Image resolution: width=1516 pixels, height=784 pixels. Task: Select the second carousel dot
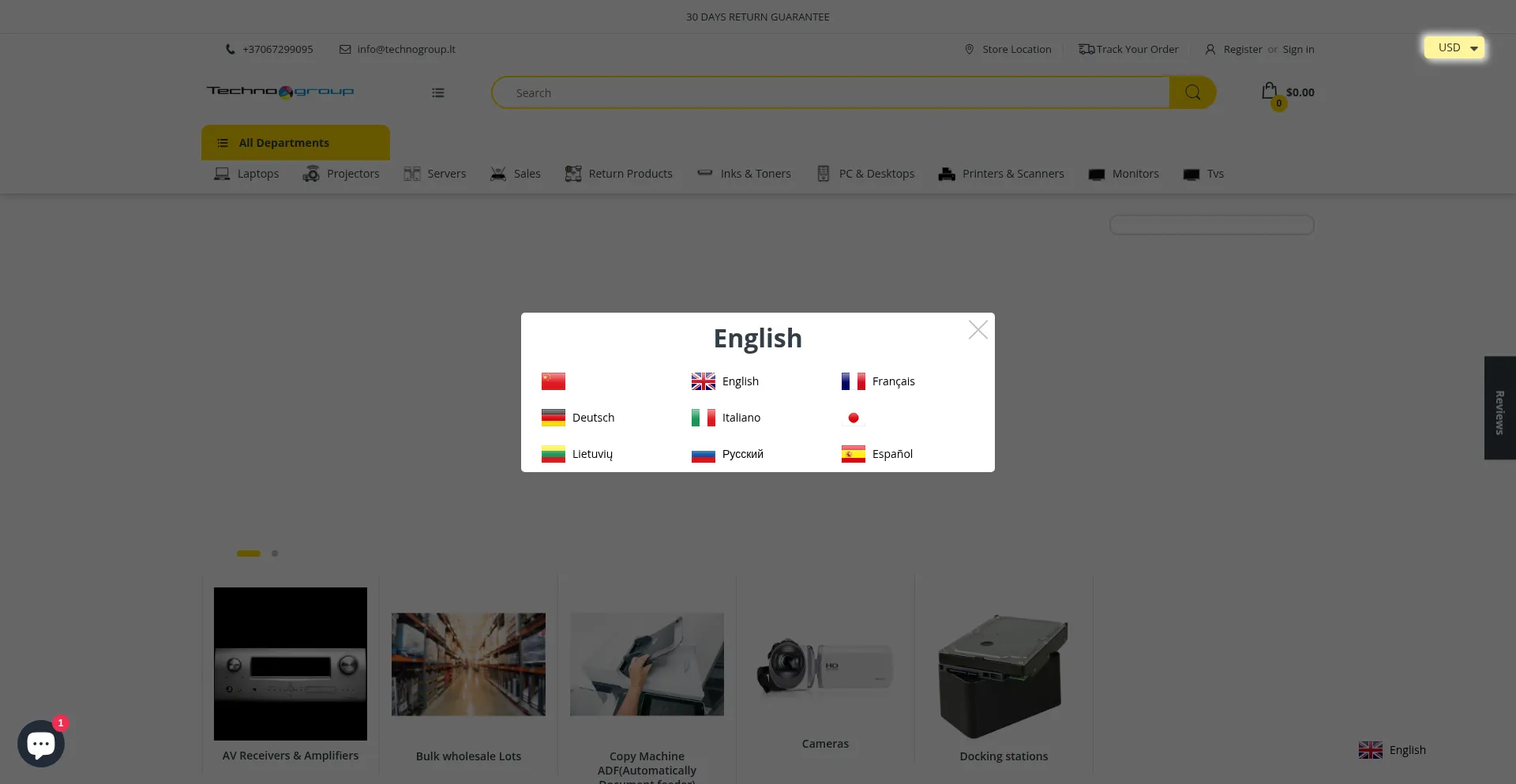click(275, 553)
